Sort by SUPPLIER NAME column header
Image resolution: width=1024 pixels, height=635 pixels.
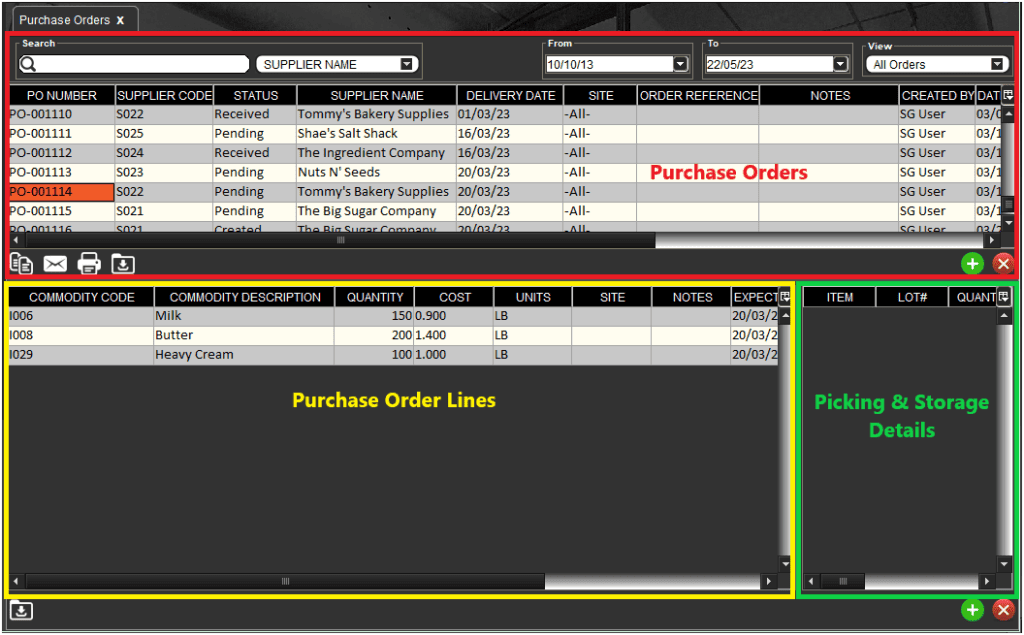point(377,95)
